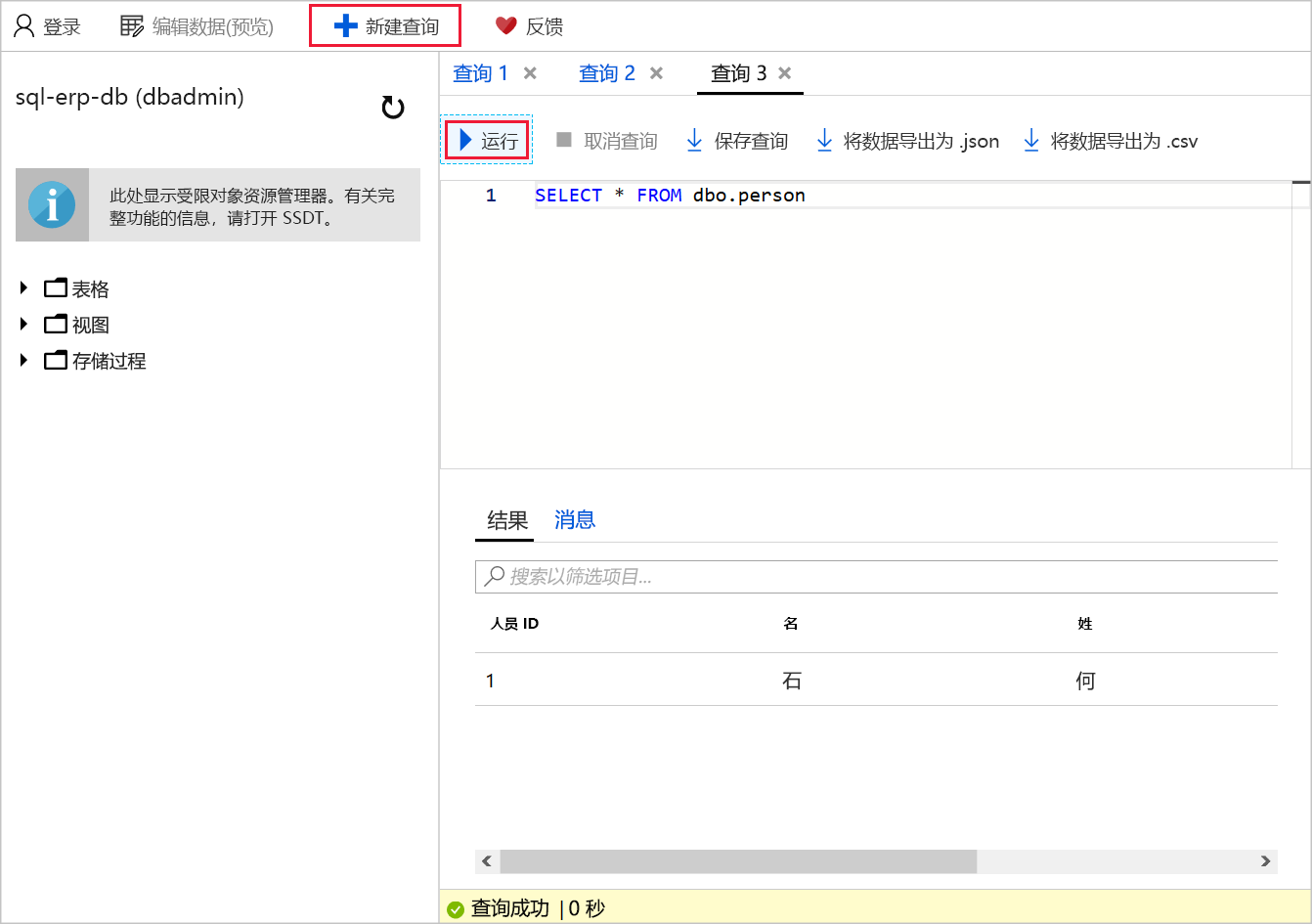Click the download arrow for export as .csv
1312x924 pixels.
coord(1031,141)
